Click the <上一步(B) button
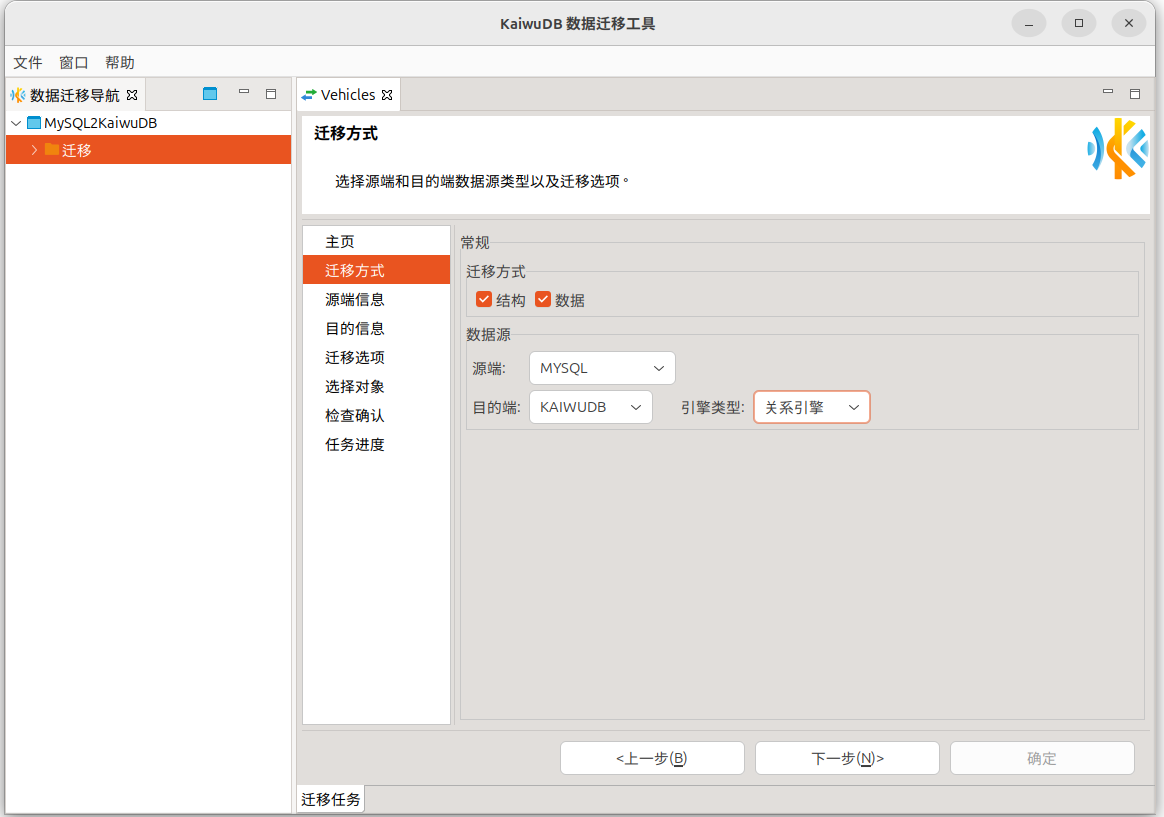Screen dimensions: 1164x817 651,758
